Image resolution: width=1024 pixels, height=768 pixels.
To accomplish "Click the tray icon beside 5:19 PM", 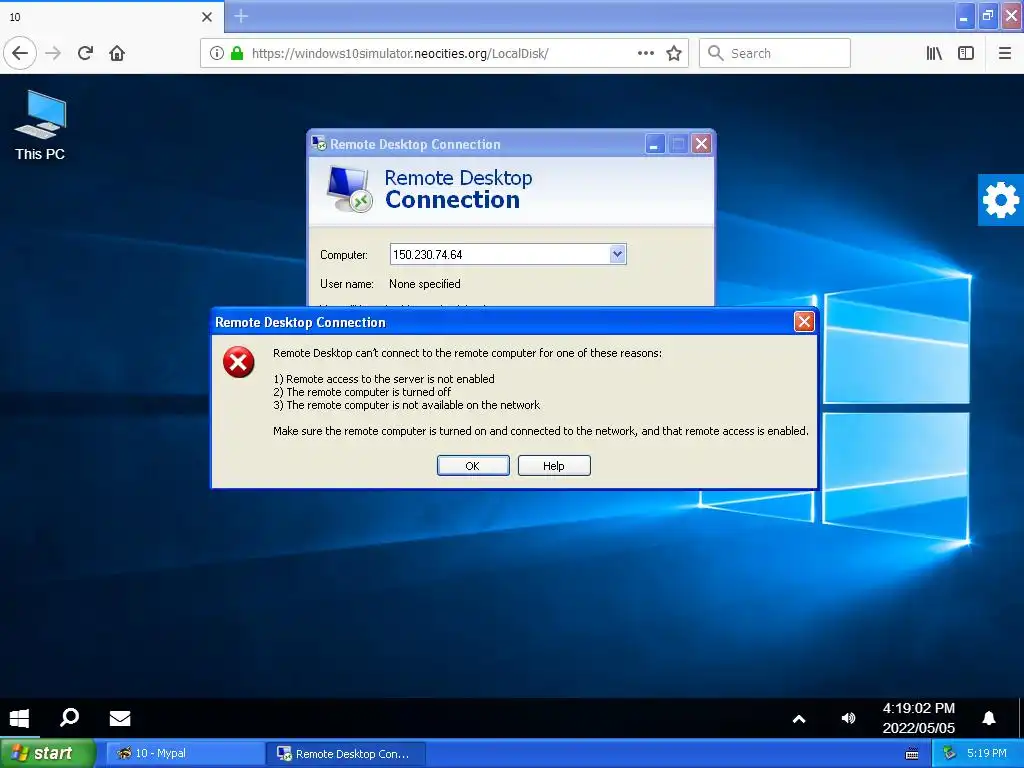I will pyautogui.click(x=949, y=754).
